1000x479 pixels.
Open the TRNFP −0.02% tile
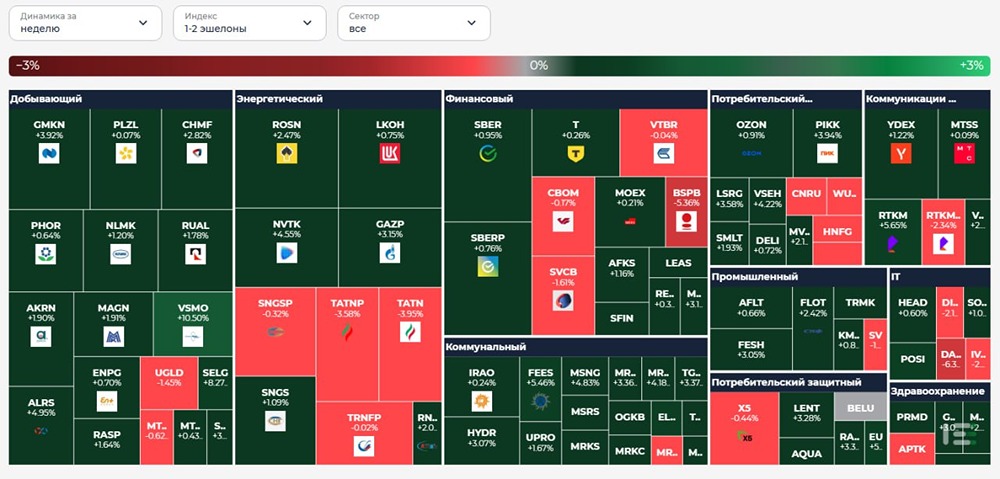(x=364, y=433)
